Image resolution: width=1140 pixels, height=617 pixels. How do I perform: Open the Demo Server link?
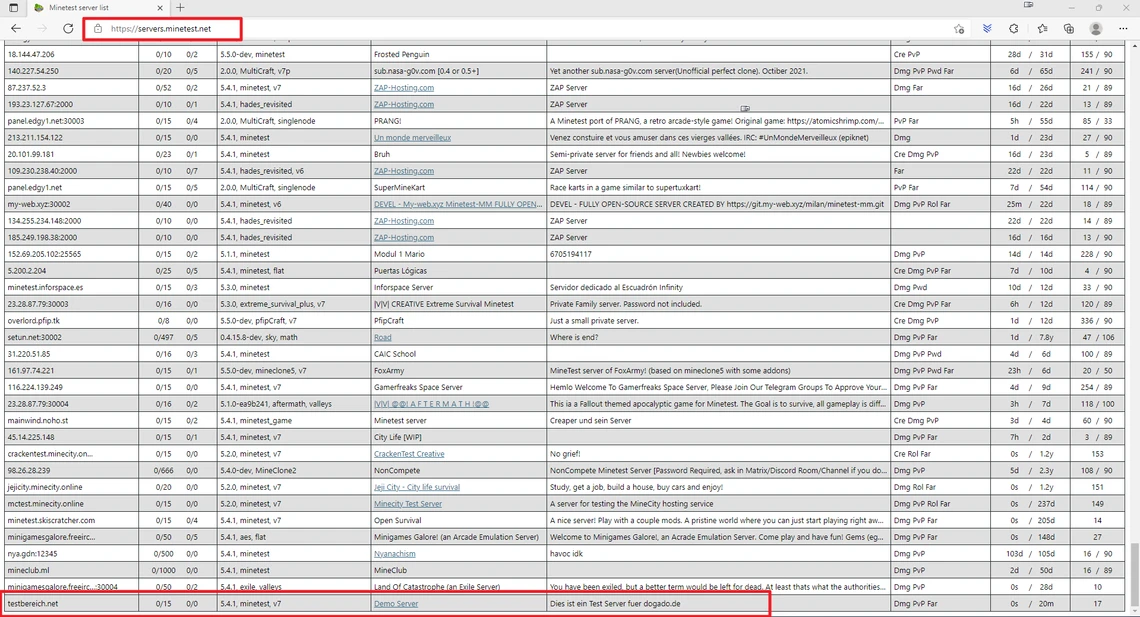point(396,604)
